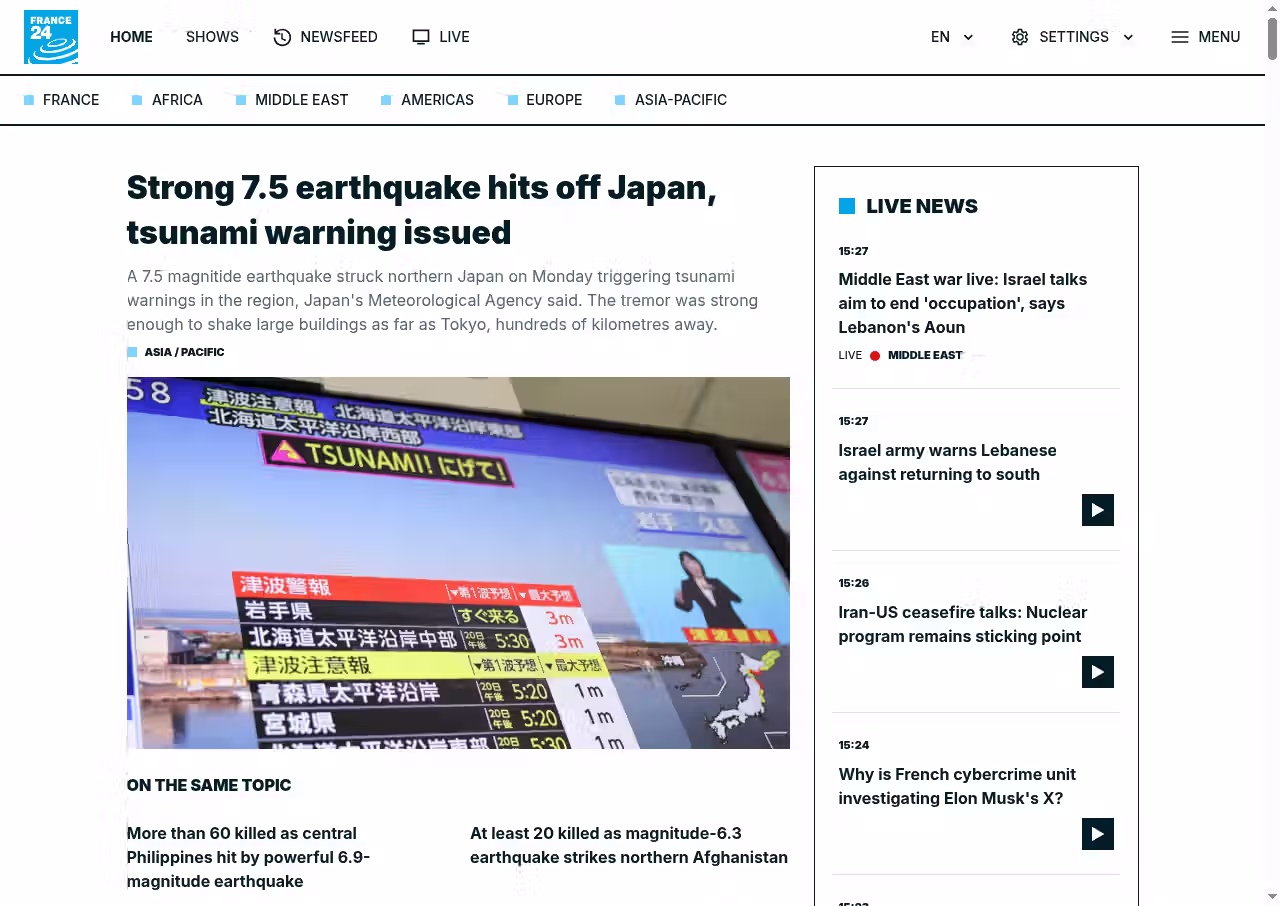This screenshot has width=1280, height=906.
Task: Play the Iran-US ceasefire talks video
Action: [1097, 672]
